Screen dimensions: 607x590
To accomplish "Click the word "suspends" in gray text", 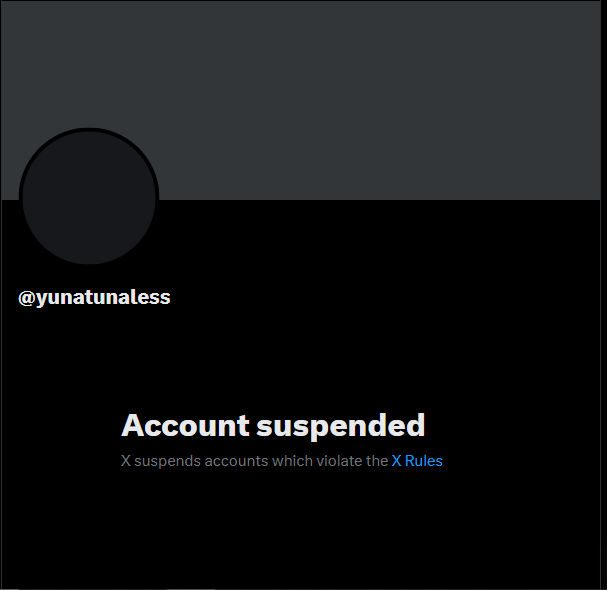I will point(168,462).
